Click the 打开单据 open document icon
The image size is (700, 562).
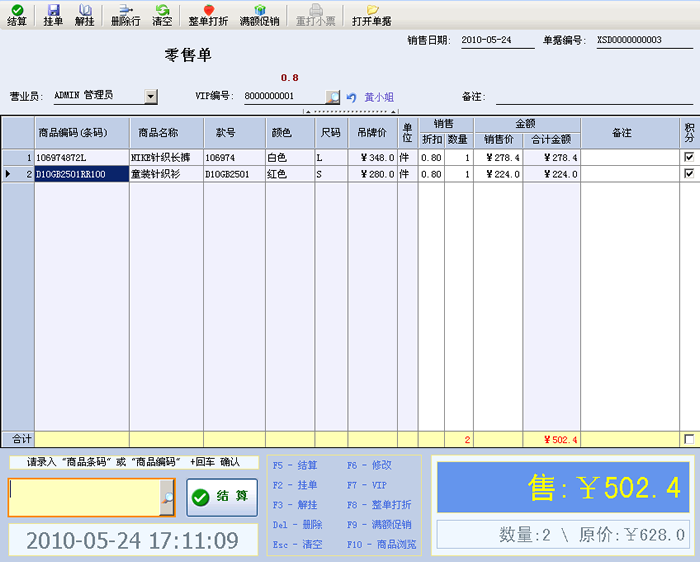tap(371, 15)
